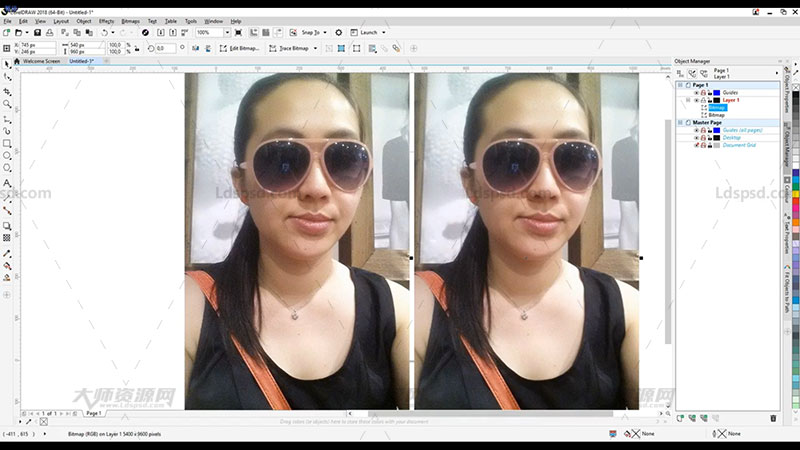Choose the Crop tool

[x=7, y=91]
